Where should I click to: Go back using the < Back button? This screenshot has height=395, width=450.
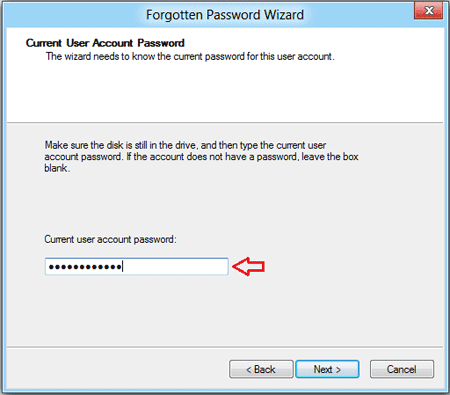pos(261,369)
